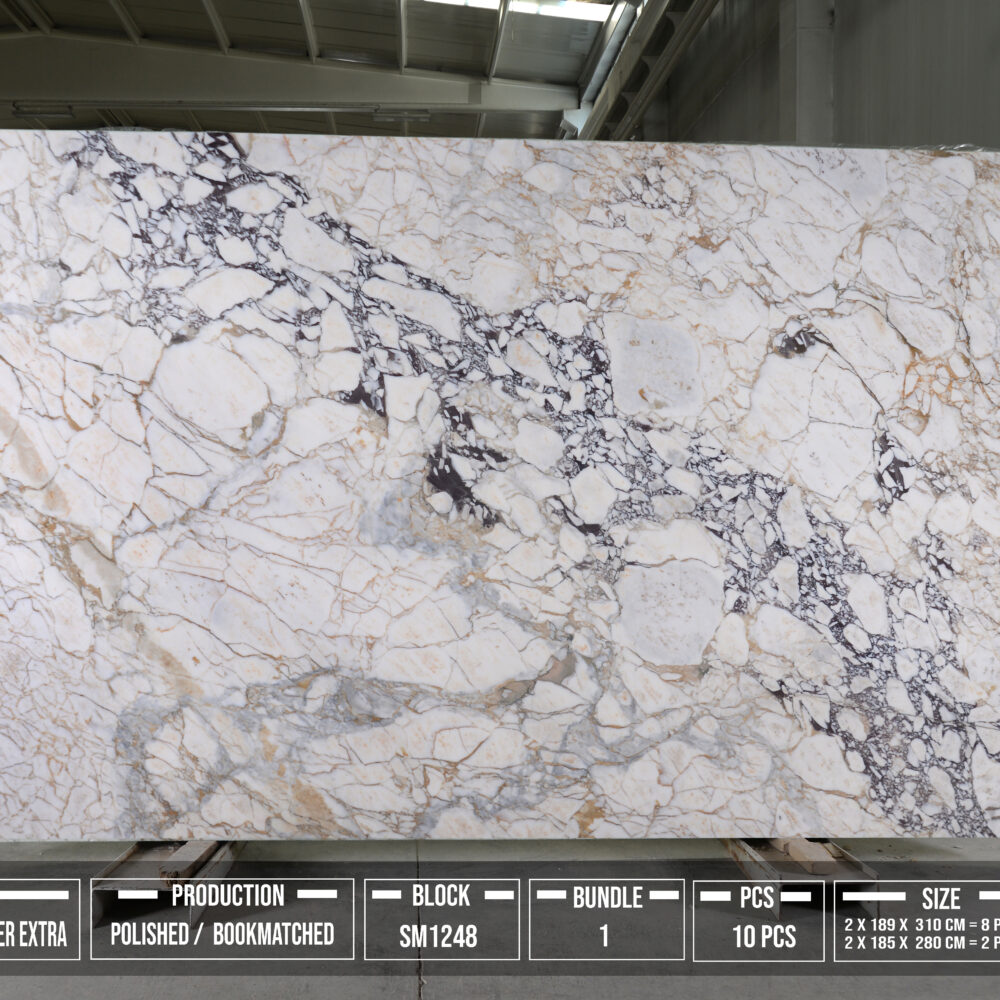Select block number SM1248
Screen dimensions: 1000x1000
pyautogui.click(x=439, y=937)
